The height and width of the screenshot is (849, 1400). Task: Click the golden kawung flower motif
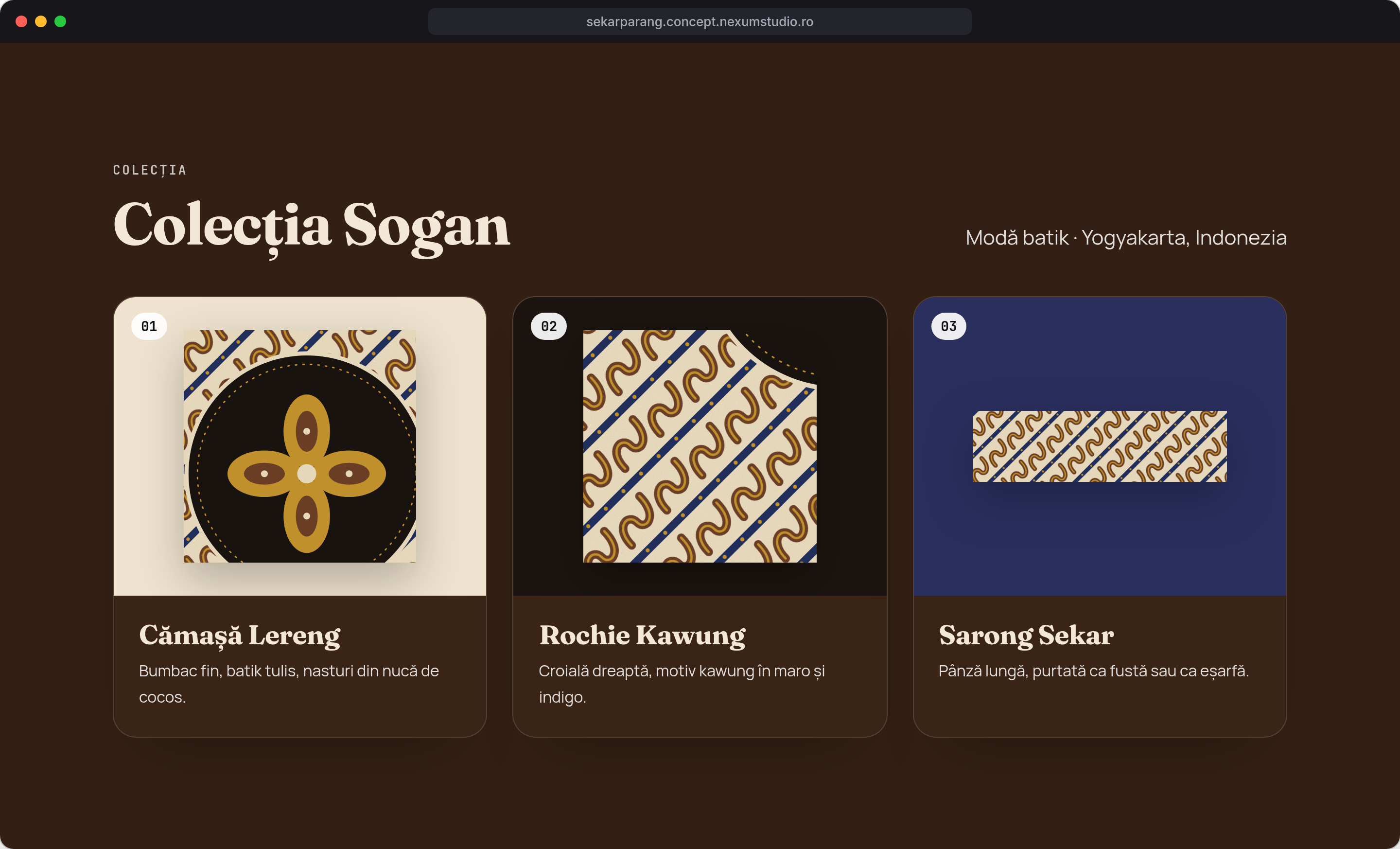point(306,474)
